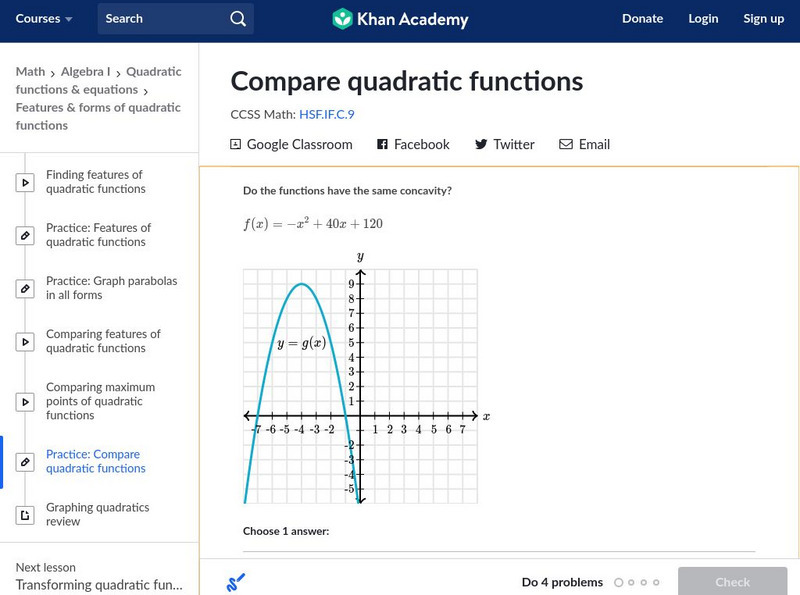Open the scratchpad pencil tool
This screenshot has height=595, width=800.
click(236, 582)
